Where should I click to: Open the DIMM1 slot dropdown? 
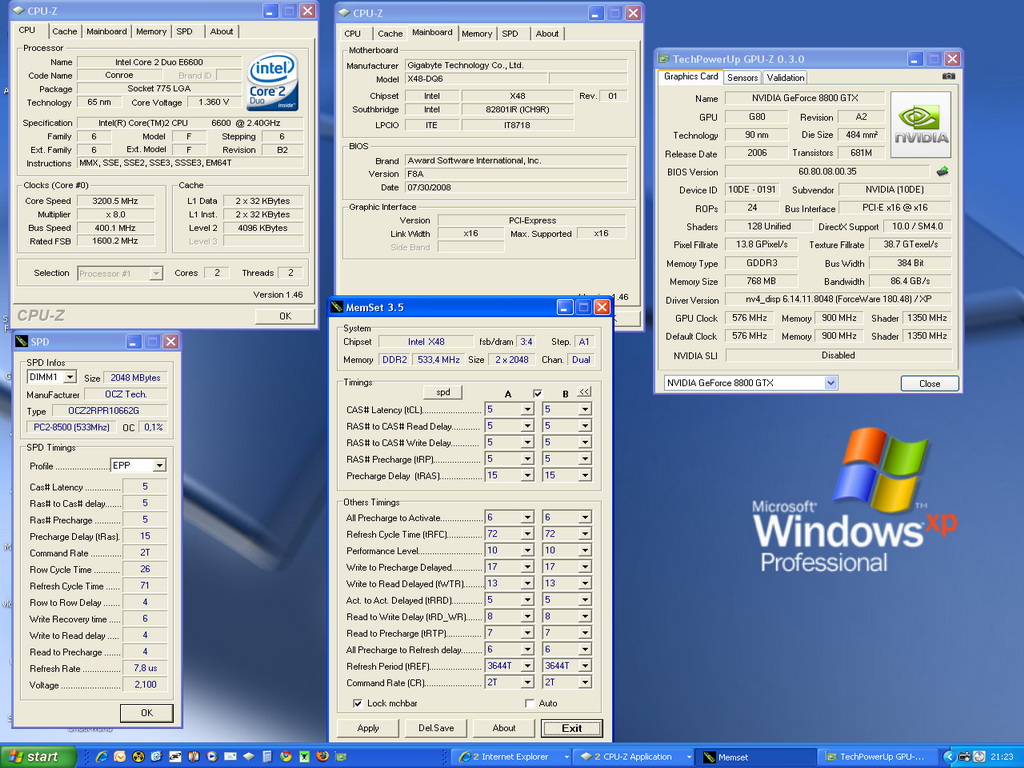pos(70,377)
